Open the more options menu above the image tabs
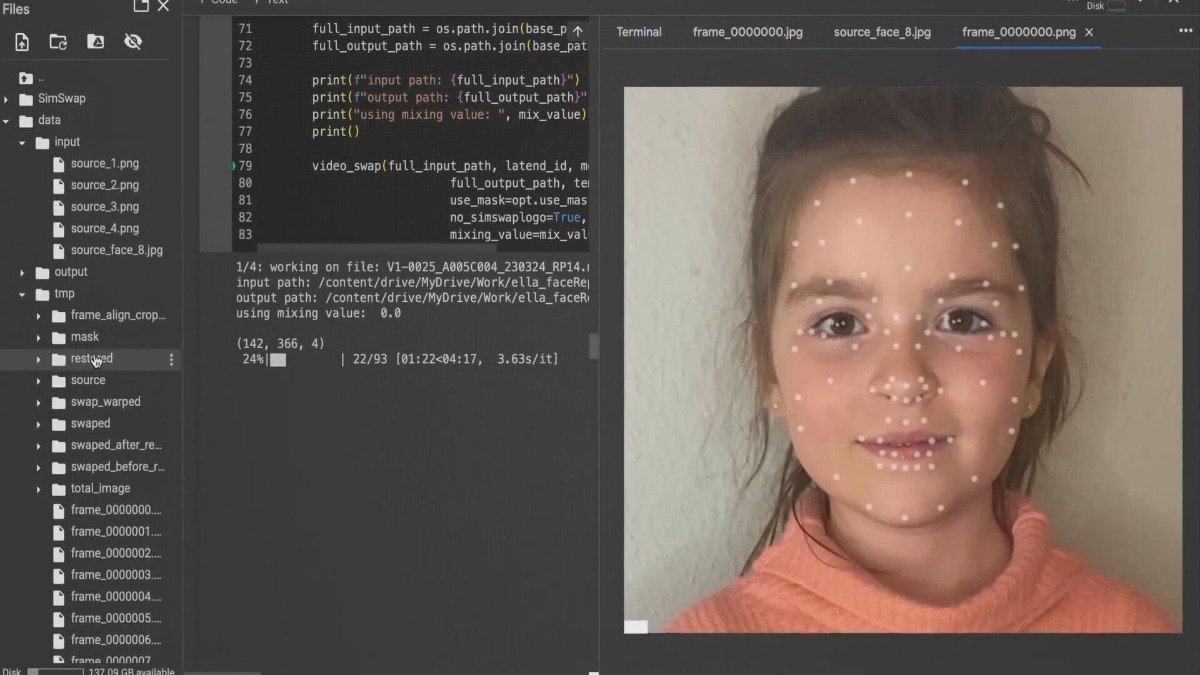This screenshot has height=675, width=1200. 1186,31
